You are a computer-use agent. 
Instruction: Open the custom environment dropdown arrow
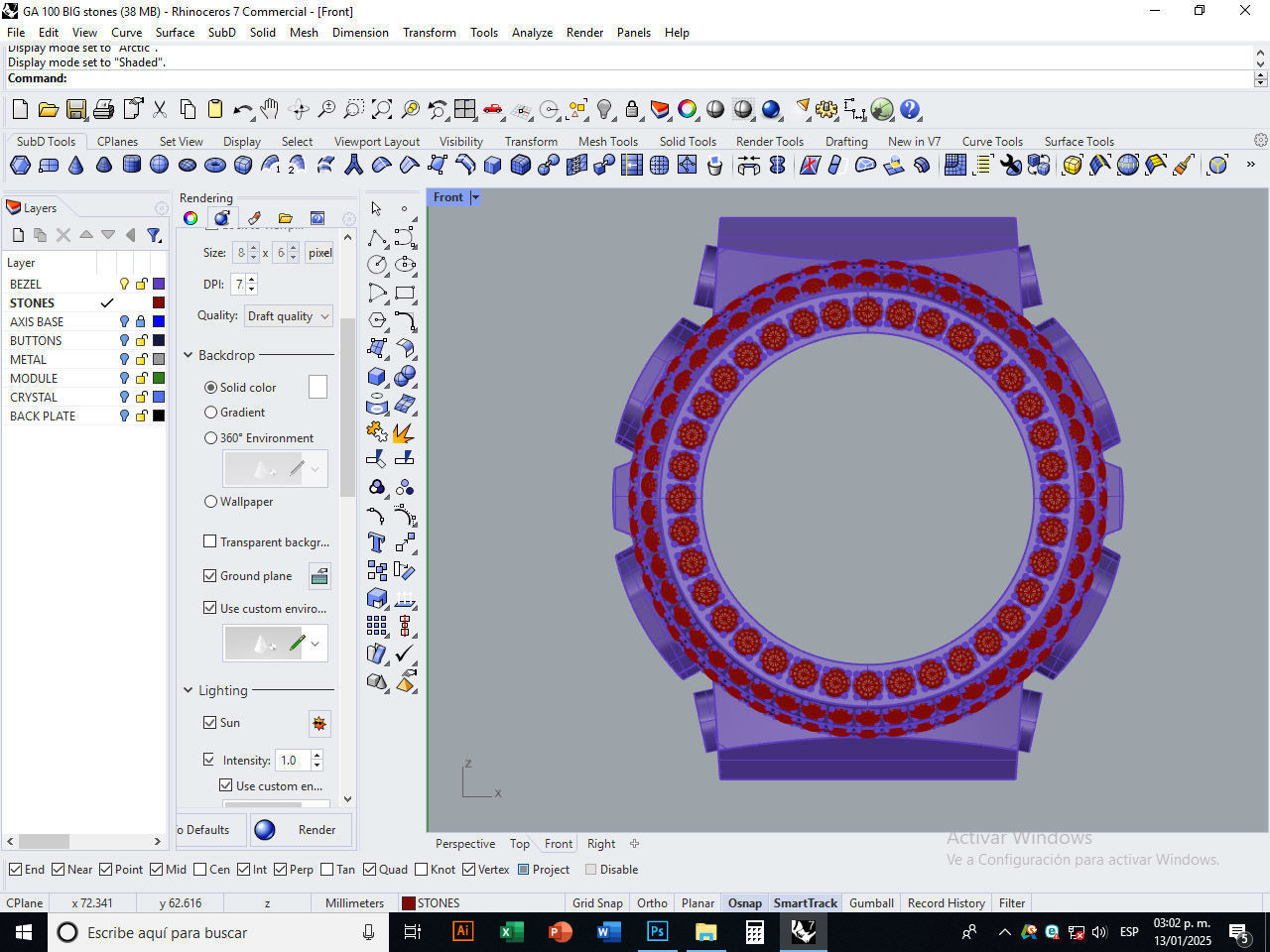315,644
